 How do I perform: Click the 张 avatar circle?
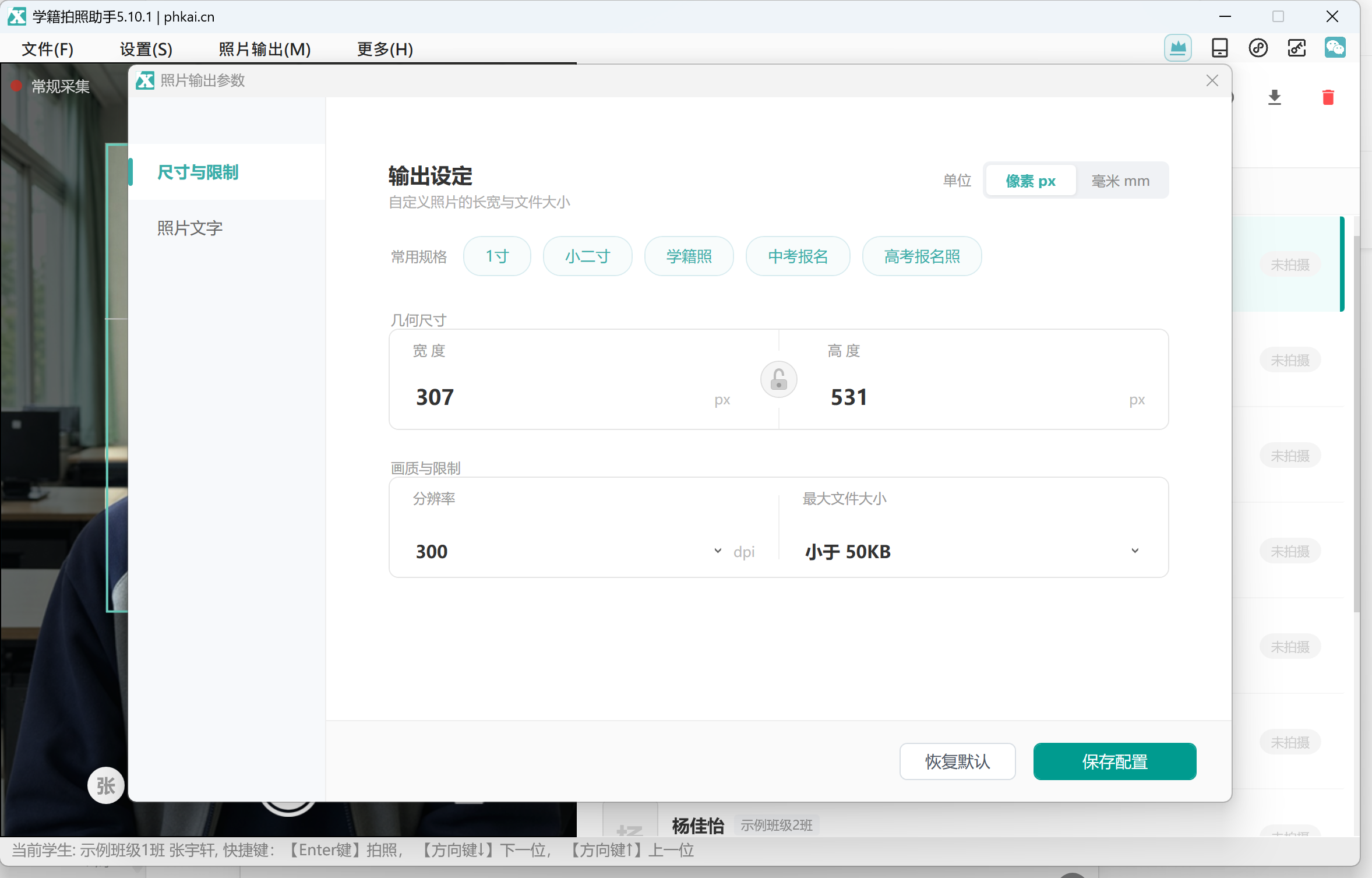point(106,785)
